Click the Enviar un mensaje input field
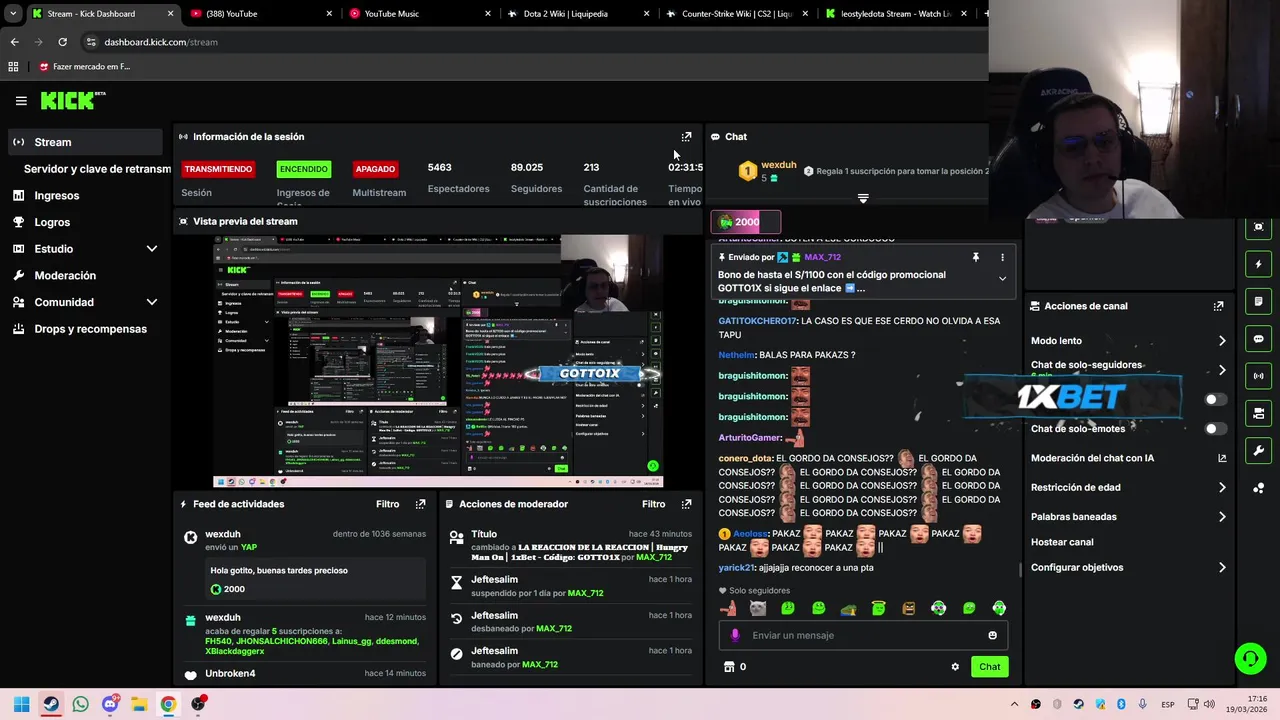The width and height of the screenshot is (1280, 720). pos(863,635)
